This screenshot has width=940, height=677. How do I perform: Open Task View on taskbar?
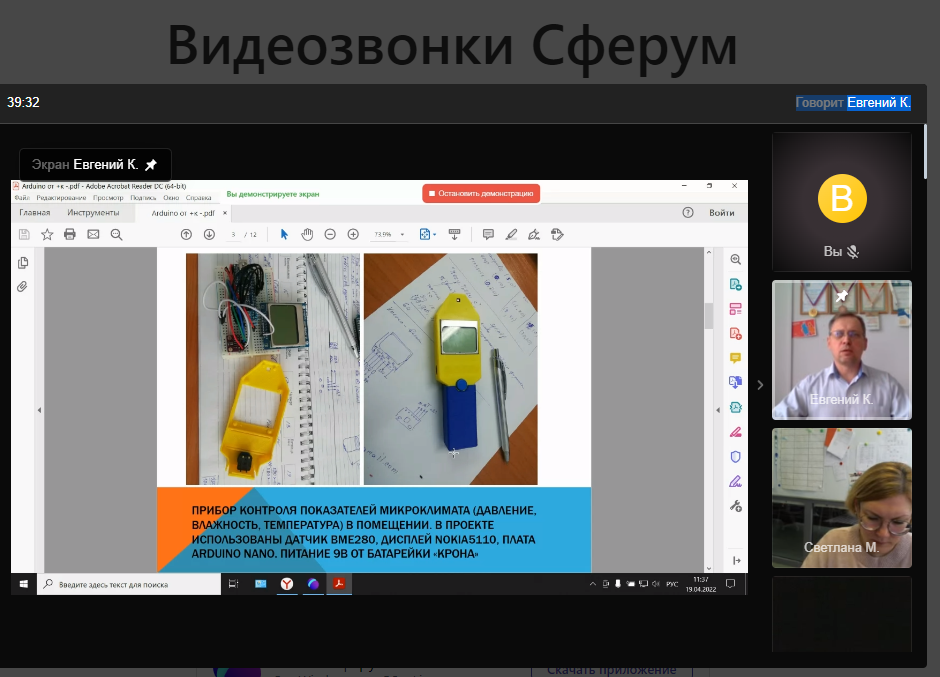[x=234, y=584]
